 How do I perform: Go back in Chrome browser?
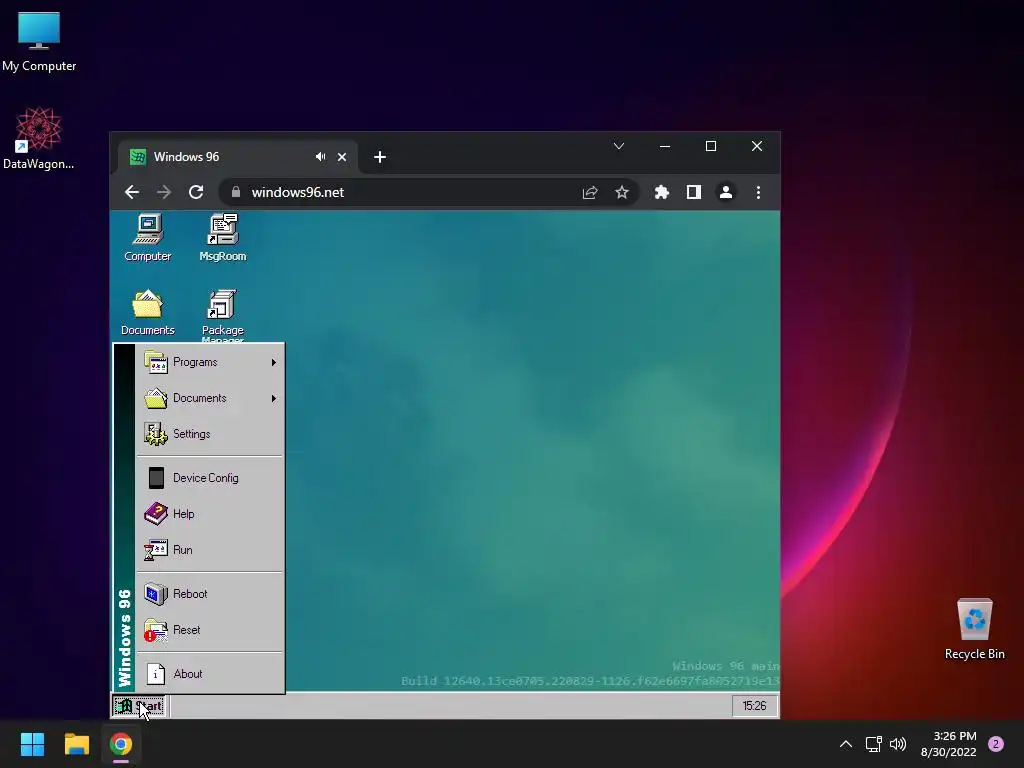(x=132, y=192)
